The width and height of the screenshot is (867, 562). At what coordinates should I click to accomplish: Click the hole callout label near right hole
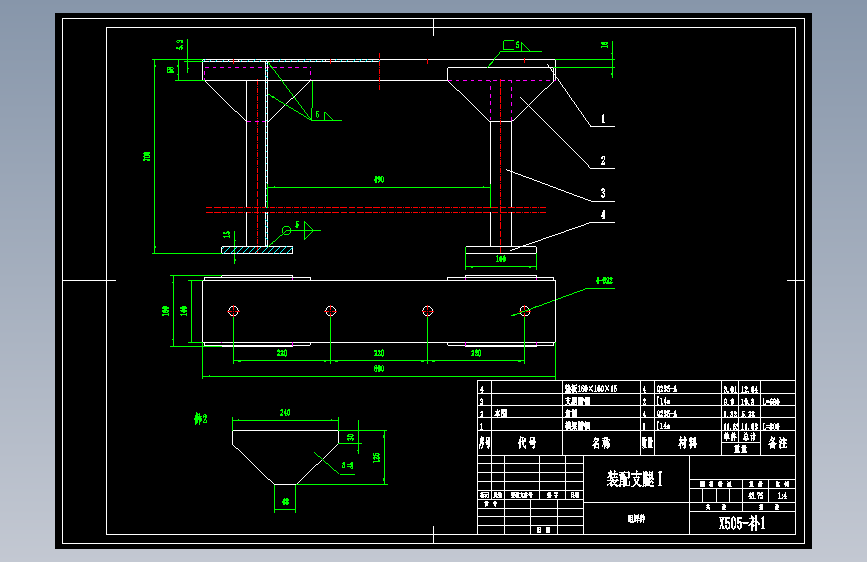click(604, 281)
